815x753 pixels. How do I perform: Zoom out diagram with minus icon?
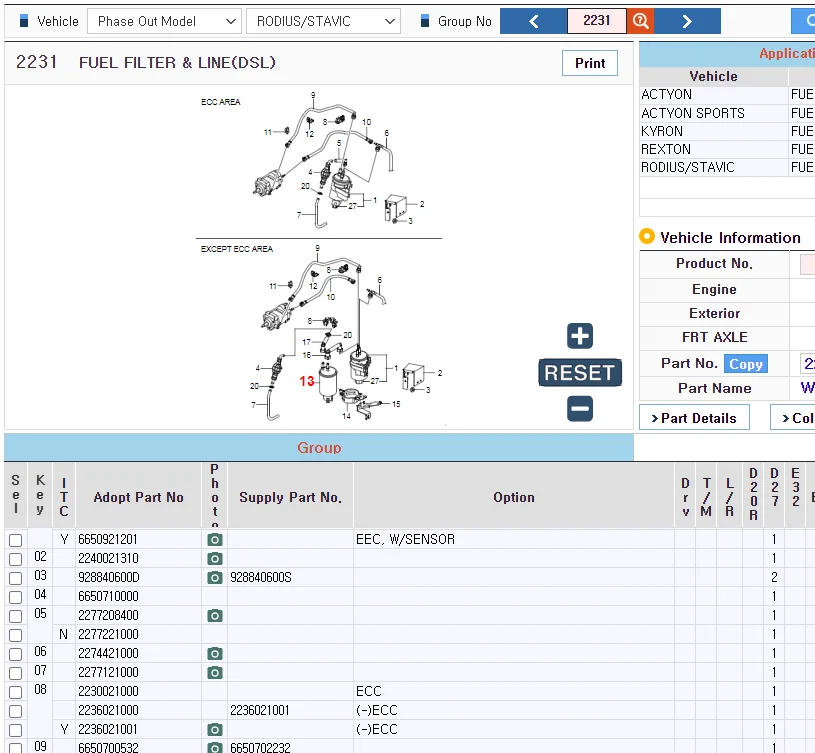coord(580,408)
